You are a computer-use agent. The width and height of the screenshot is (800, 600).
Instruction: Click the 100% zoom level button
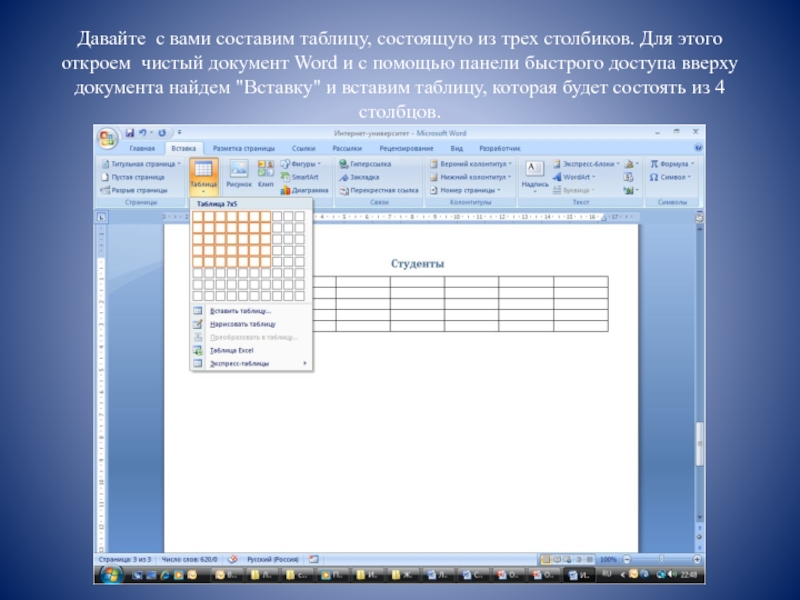(x=608, y=560)
